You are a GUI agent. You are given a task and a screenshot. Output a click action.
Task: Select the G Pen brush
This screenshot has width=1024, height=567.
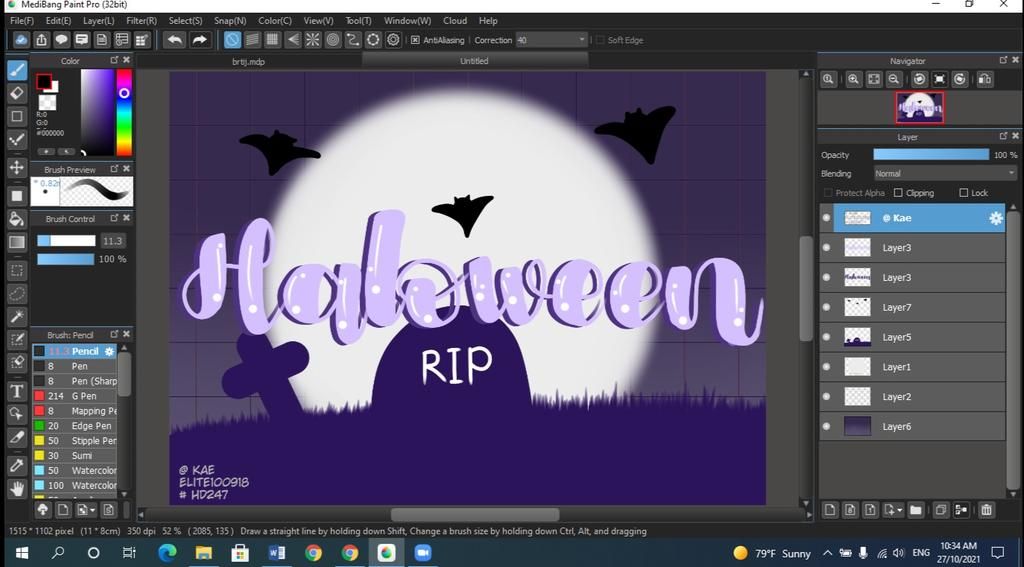coord(74,396)
